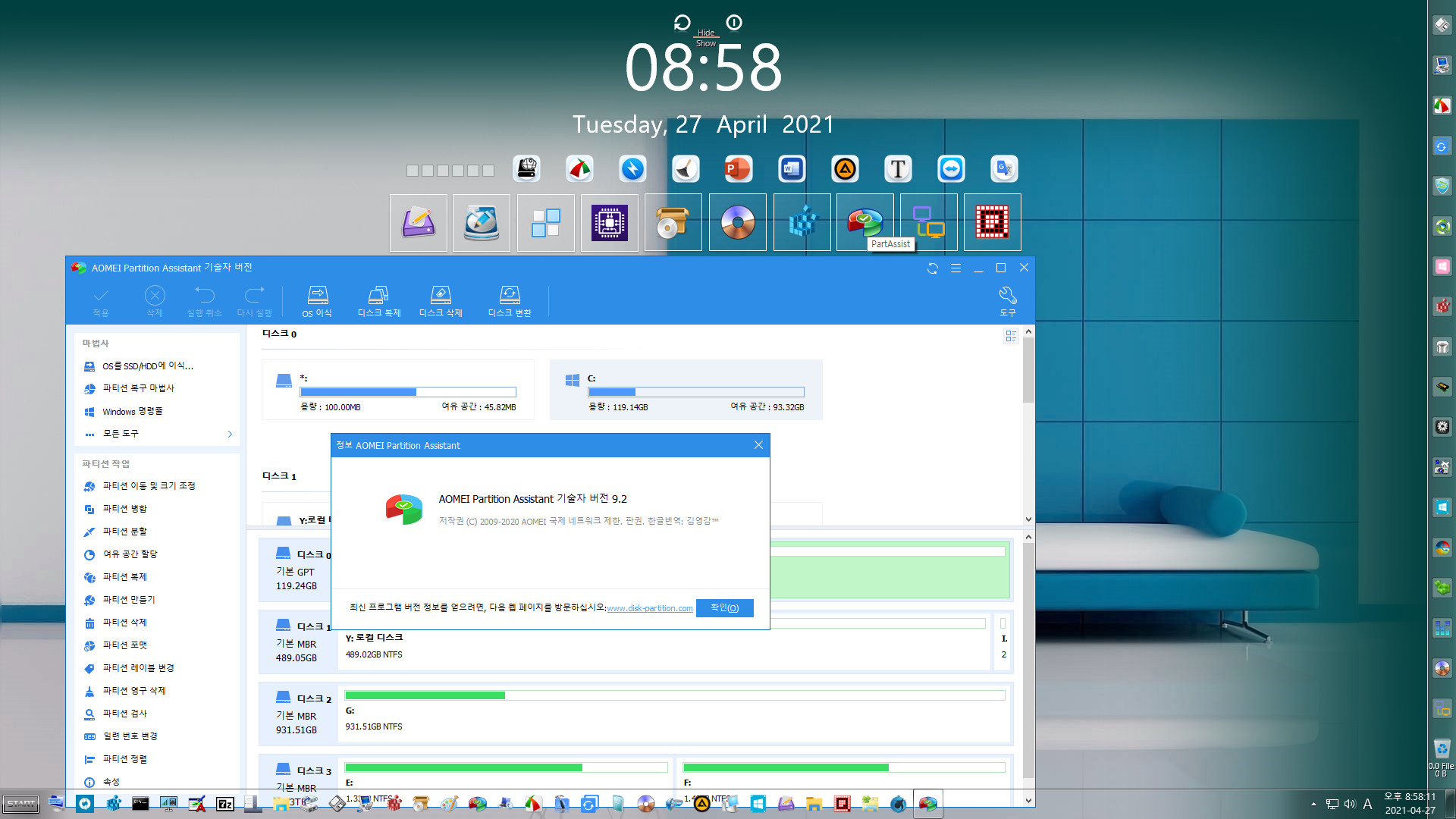
Task: Click the taskbar clock showing 8:58:11
Action: 1410,803
